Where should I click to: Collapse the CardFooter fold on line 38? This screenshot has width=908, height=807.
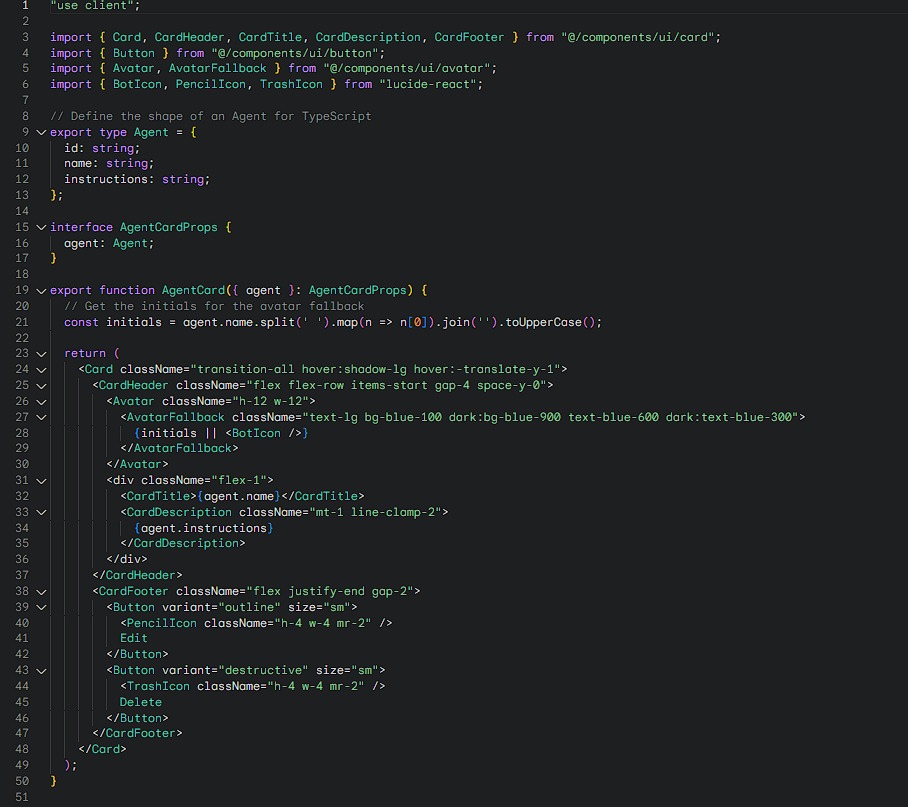pos(41,592)
